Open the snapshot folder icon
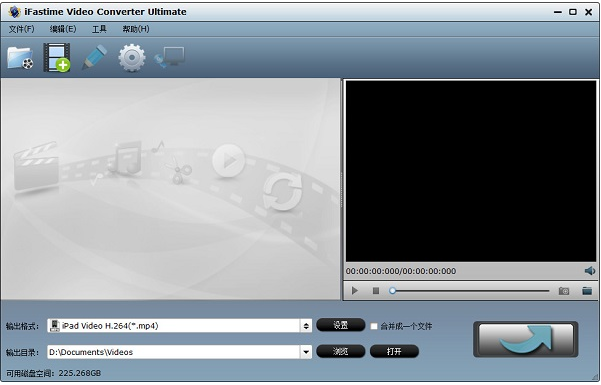Viewport: 601px width, 385px height. (587, 291)
